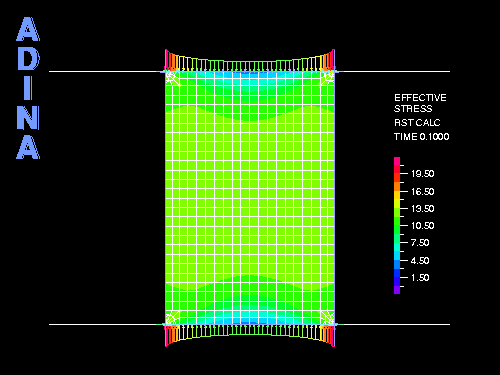The height and width of the screenshot is (375, 500).
Task: Select the 10.50 legend value label
Action: click(422, 226)
